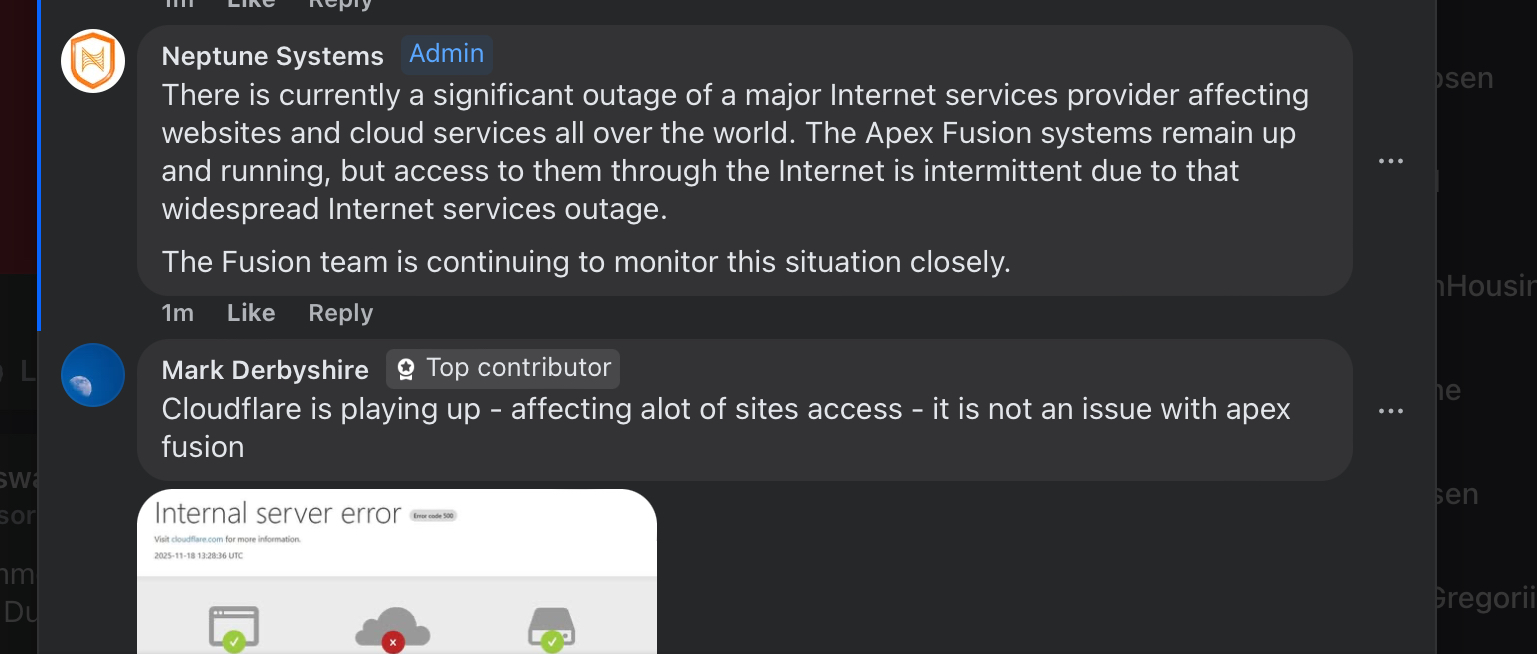Viewport: 1537px width, 654px height.
Task: Click the Neptune Systems profile avatar
Action: click(x=93, y=61)
